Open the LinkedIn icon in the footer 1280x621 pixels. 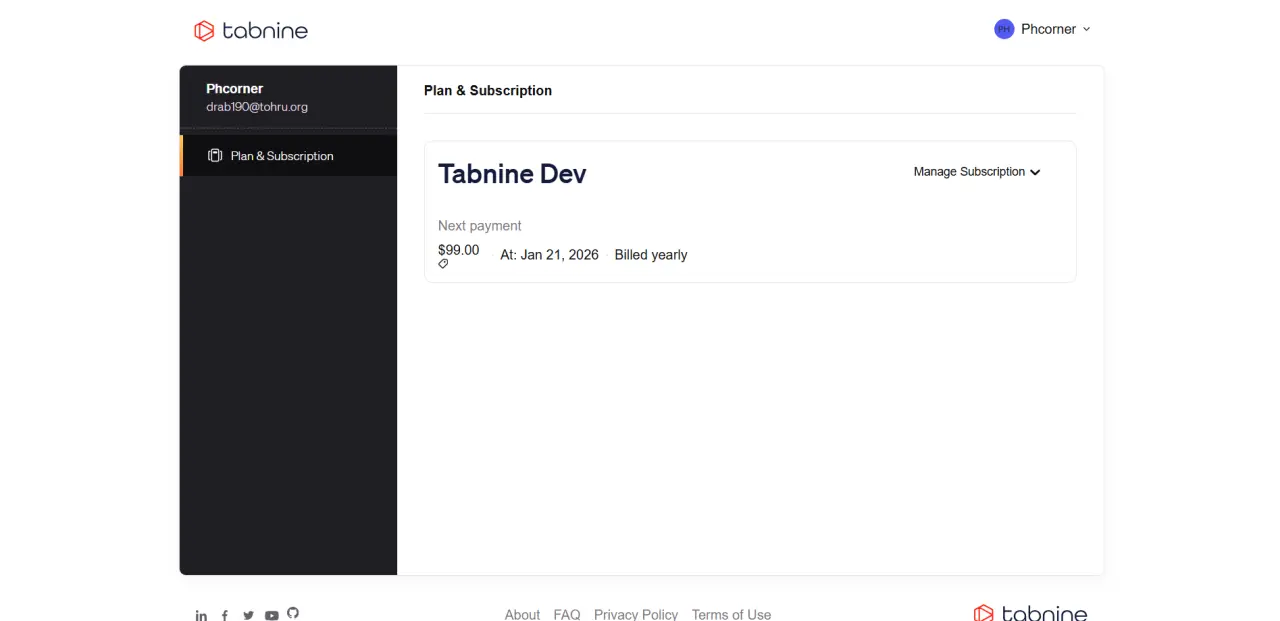(x=201, y=616)
